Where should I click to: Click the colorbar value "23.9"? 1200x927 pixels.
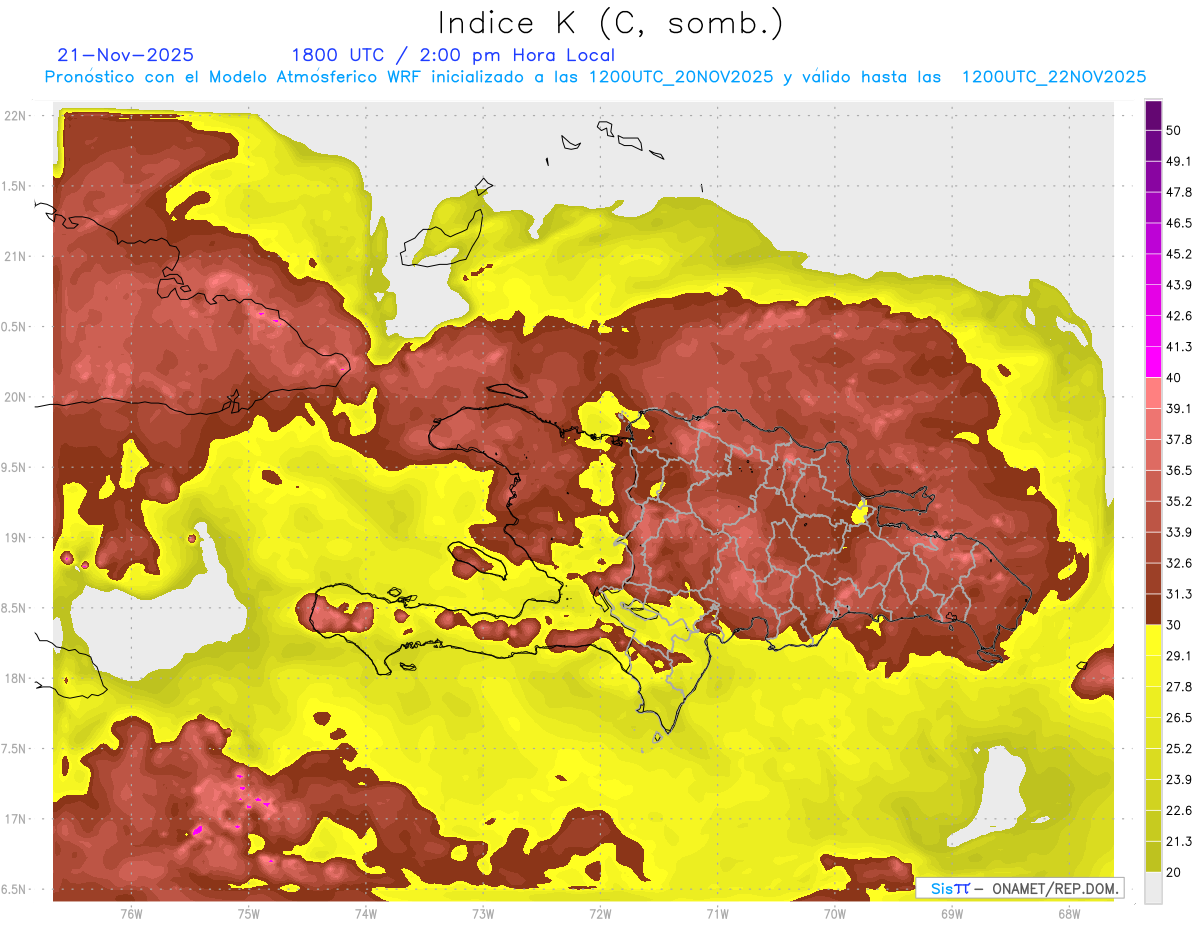click(x=1179, y=780)
